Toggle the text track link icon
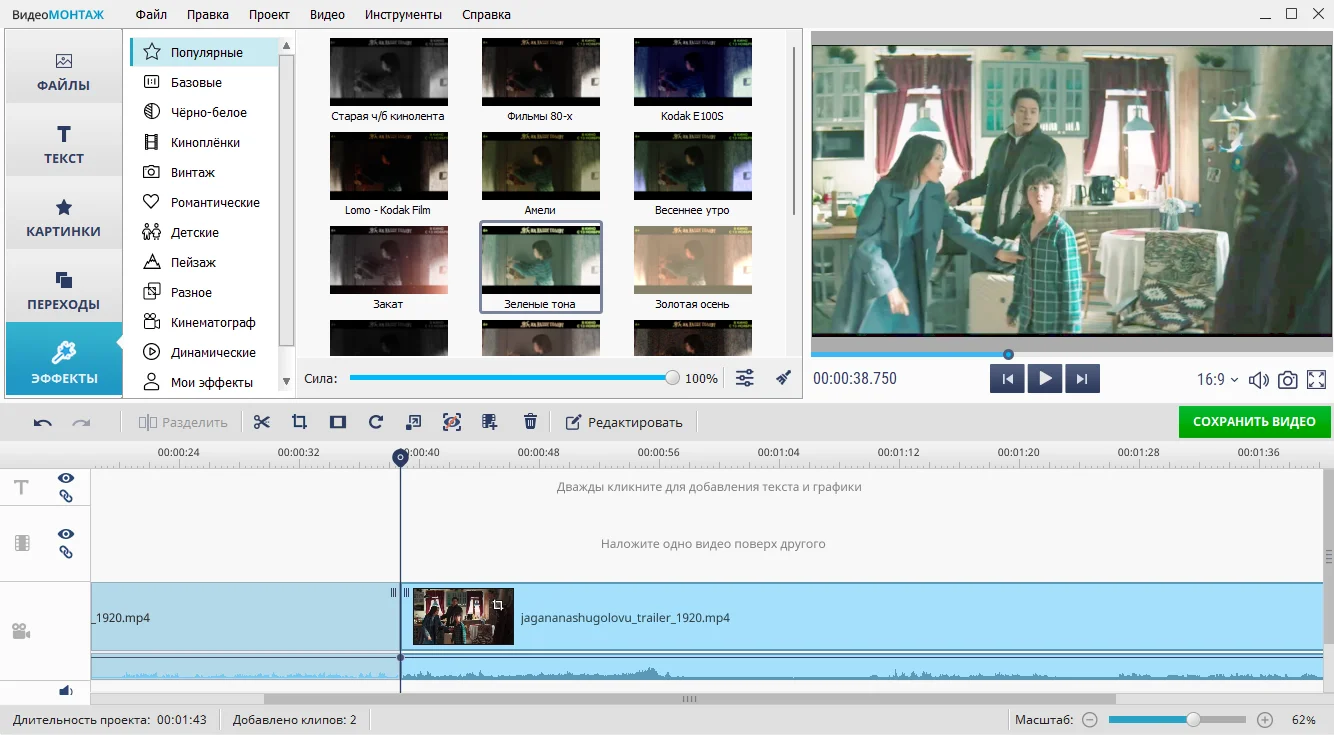The width and height of the screenshot is (1334, 735). (x=66, y=496)
